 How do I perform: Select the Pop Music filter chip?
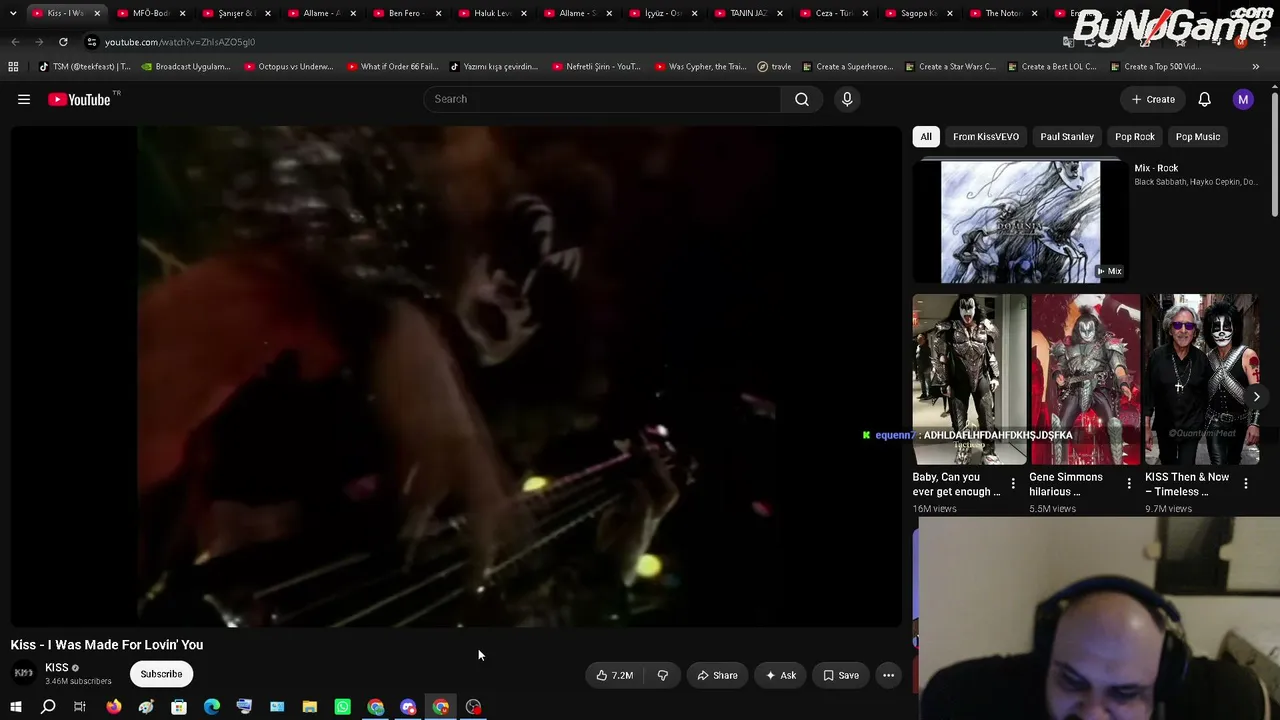click(1198, 137)
